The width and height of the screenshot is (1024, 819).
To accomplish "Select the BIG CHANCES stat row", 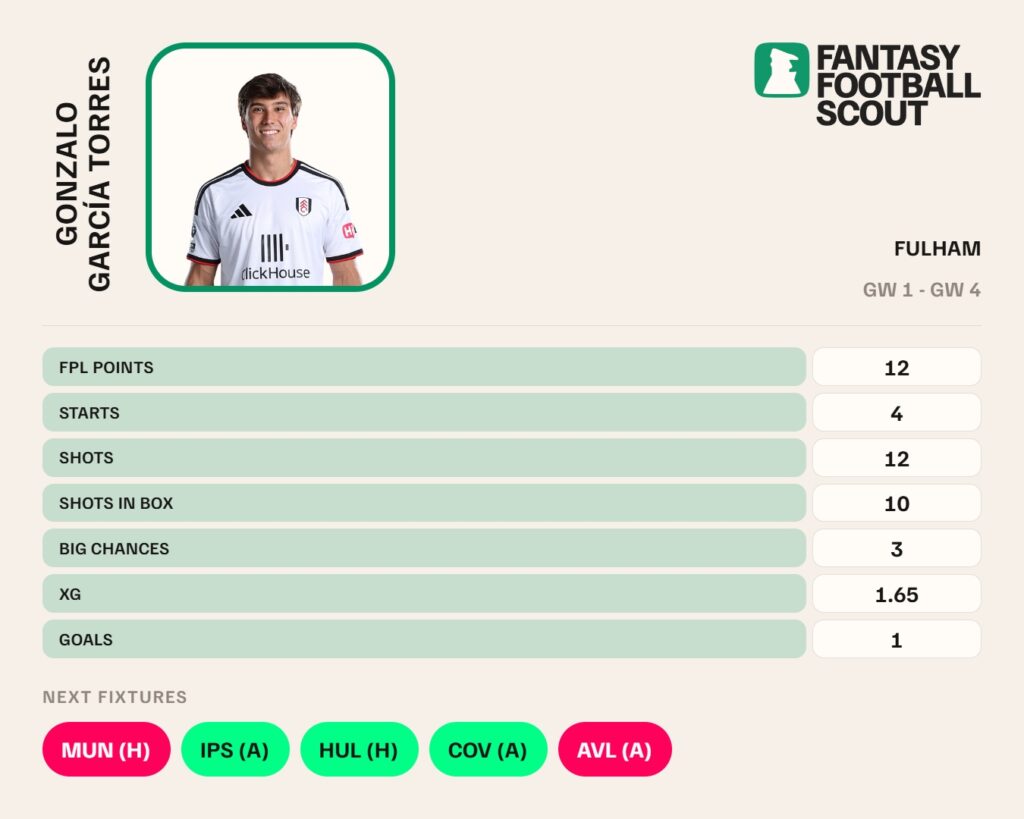I will tap(511, 548).
